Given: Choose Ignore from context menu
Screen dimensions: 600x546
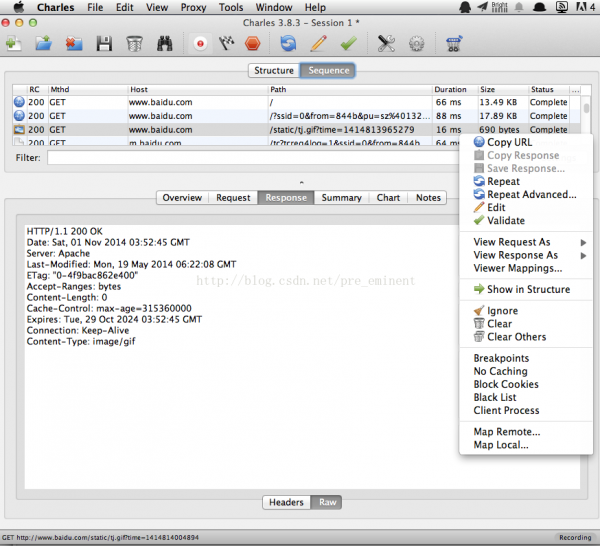Looking at the screenshot, I should tap(526, 311).
